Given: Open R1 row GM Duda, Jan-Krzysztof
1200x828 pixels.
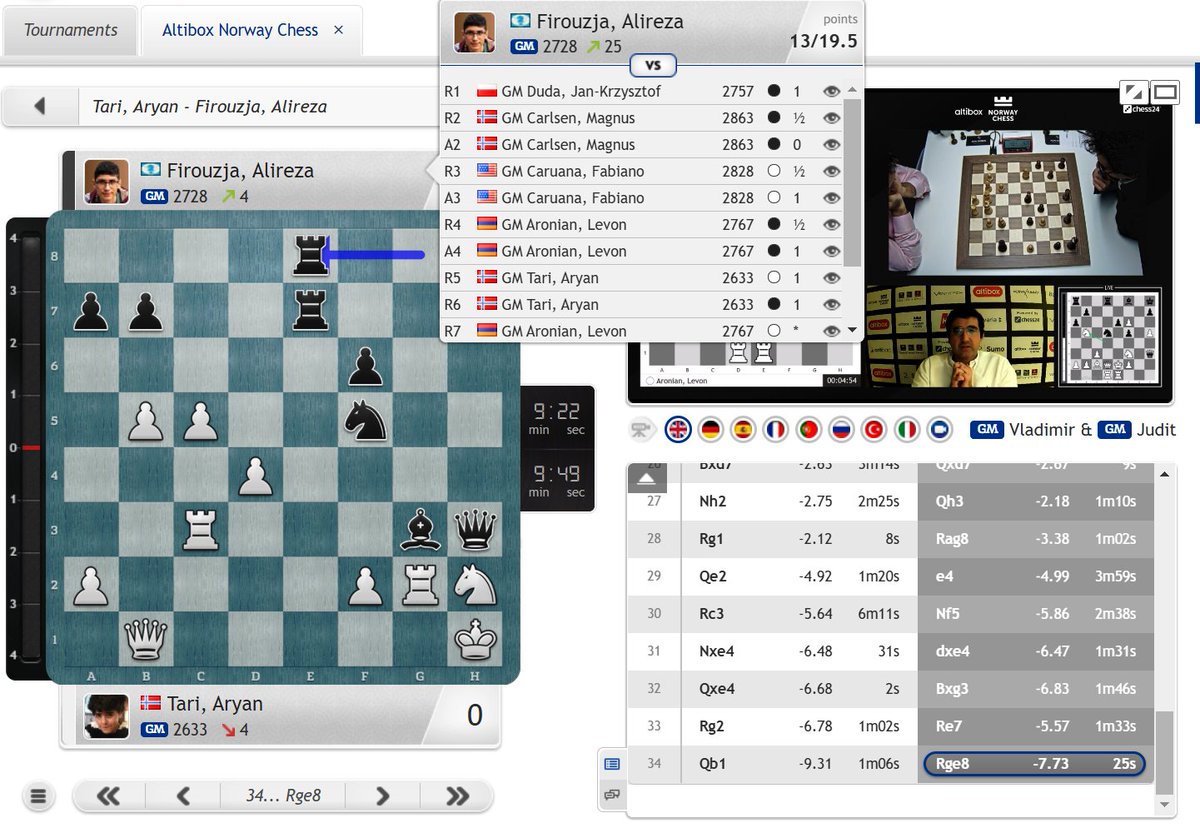Looking at the screenshot, I should [643, 91].
